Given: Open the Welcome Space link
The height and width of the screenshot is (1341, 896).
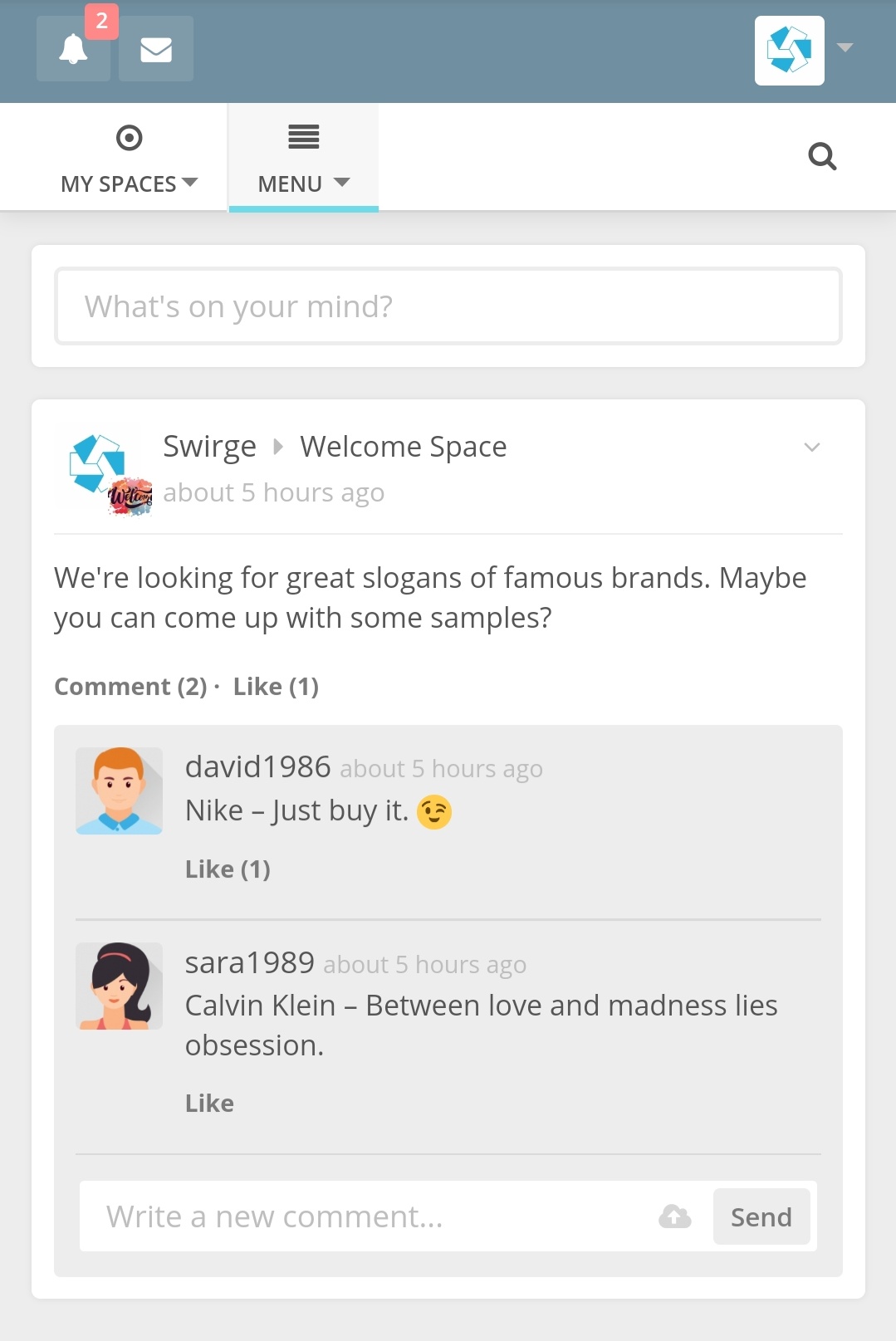Looking at the screenshot, I should coord(404,447).
